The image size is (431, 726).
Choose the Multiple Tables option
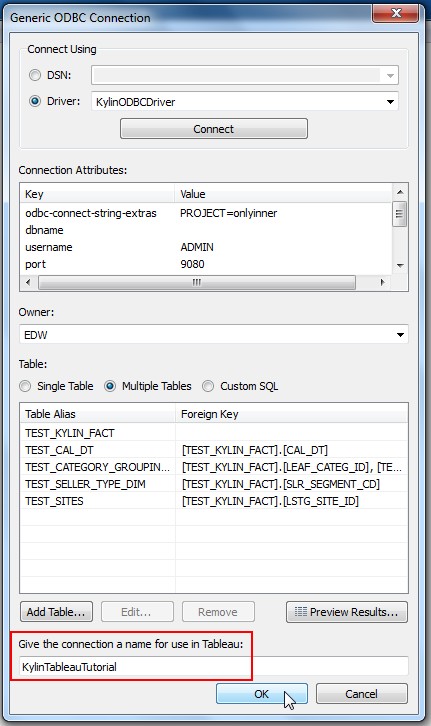pos(110,386)
